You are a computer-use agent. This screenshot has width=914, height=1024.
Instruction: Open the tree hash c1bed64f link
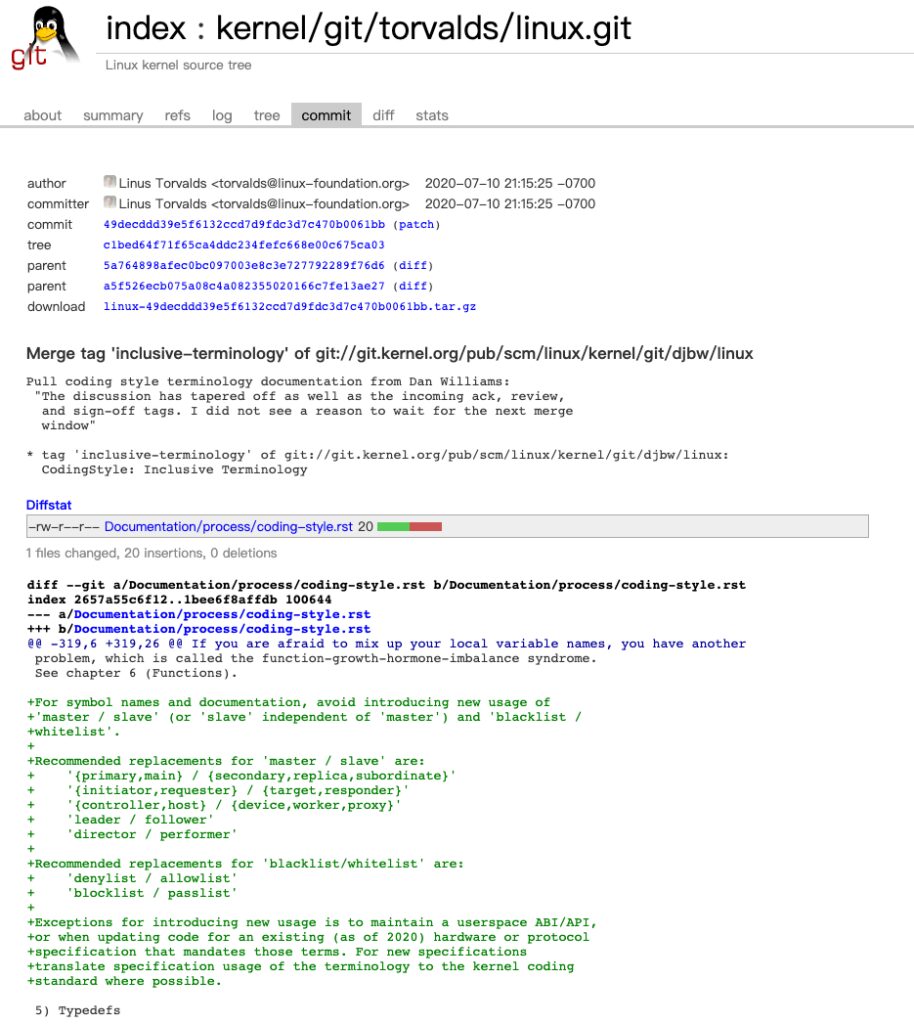(244, 245)
